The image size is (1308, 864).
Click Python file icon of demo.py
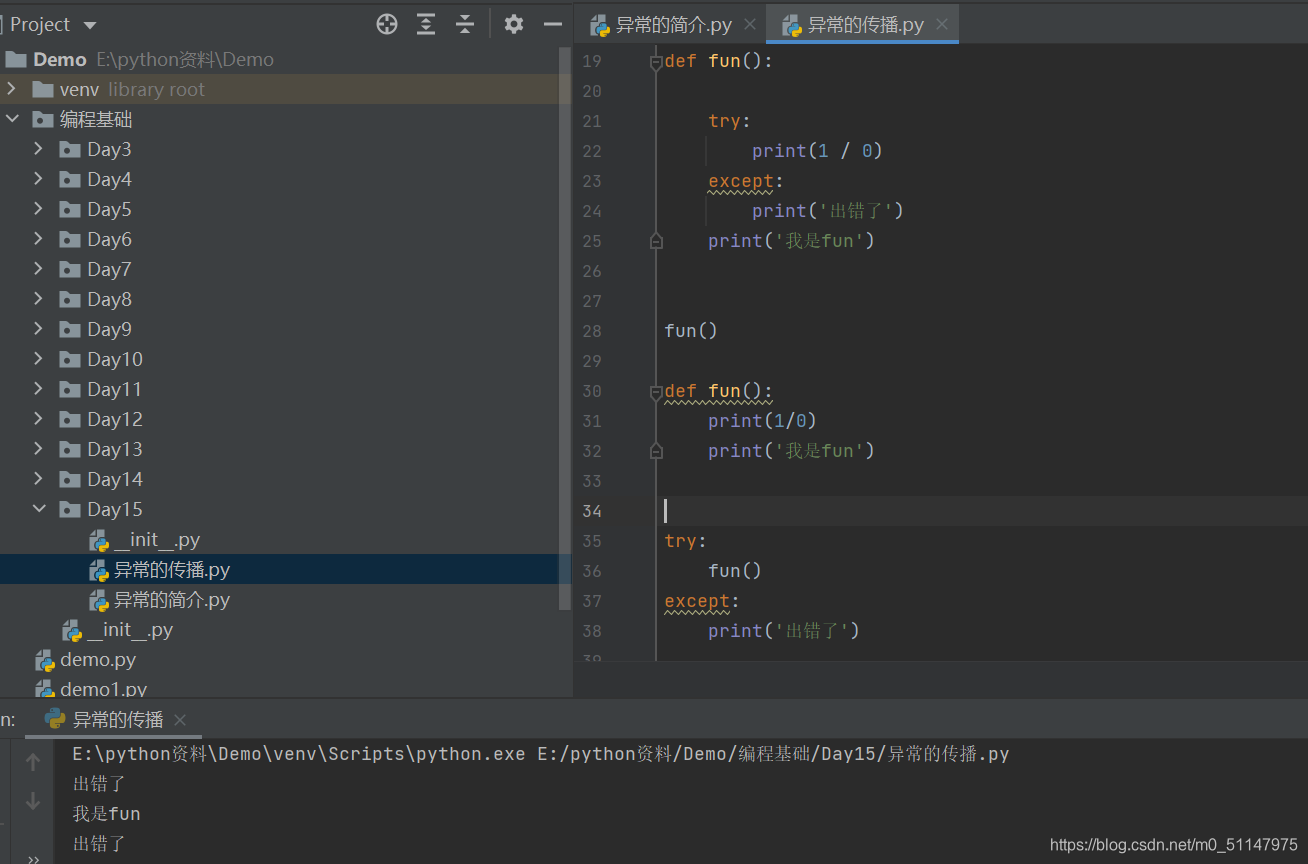tap(45, 660)
